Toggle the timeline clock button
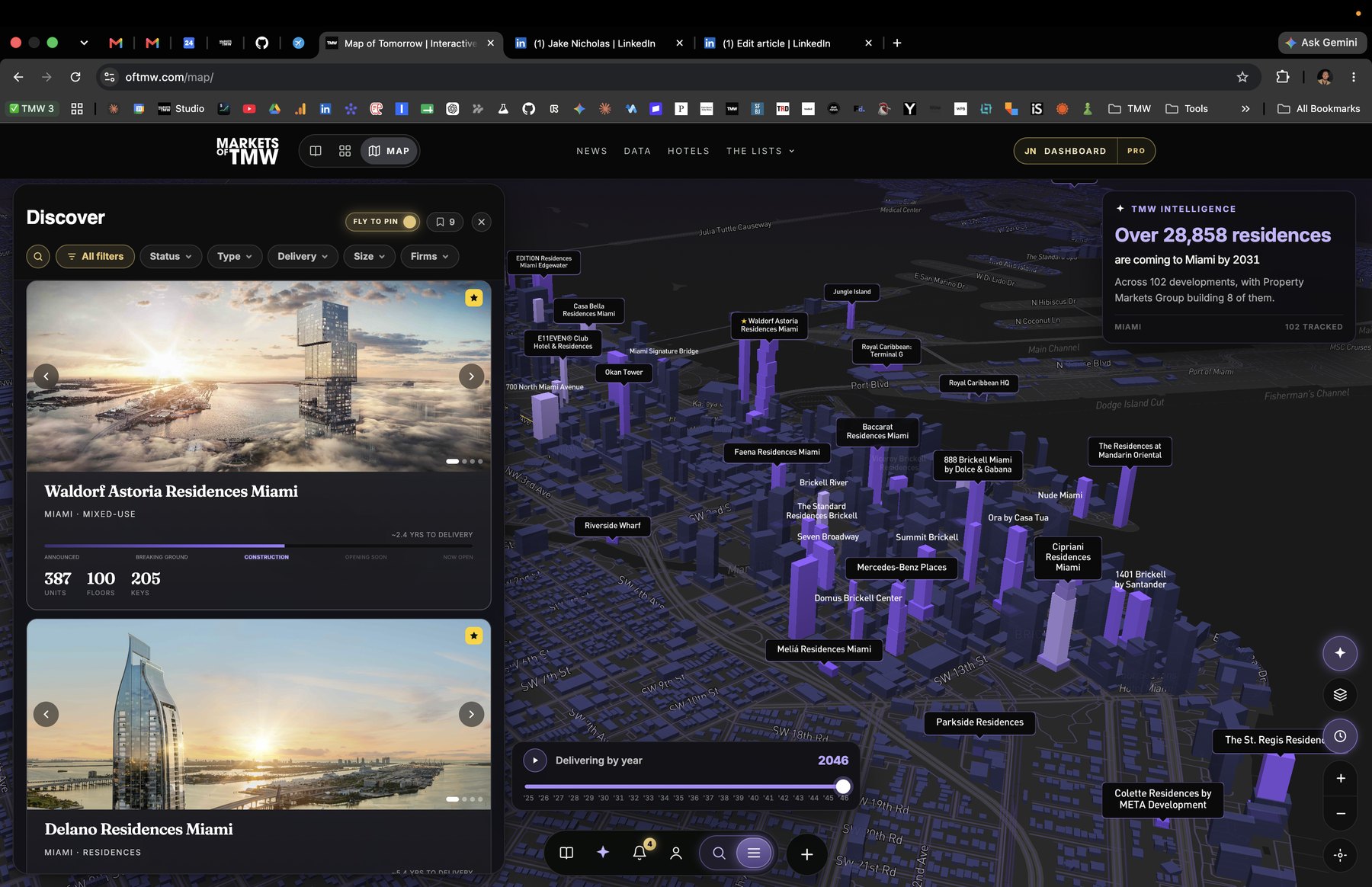The height and width of the screenshot is (887, 1372). pos(1340,737)
